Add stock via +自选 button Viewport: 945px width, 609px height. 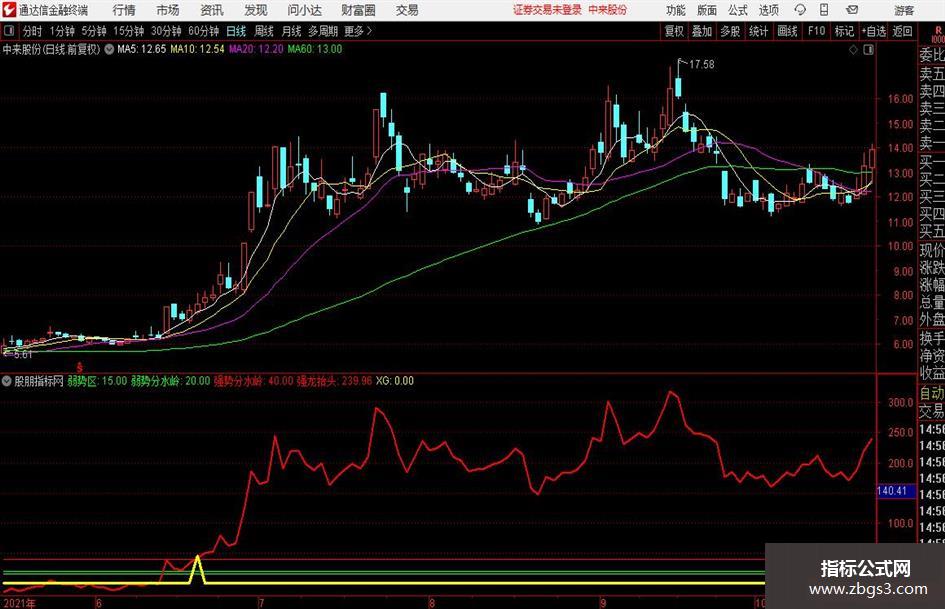873,31
